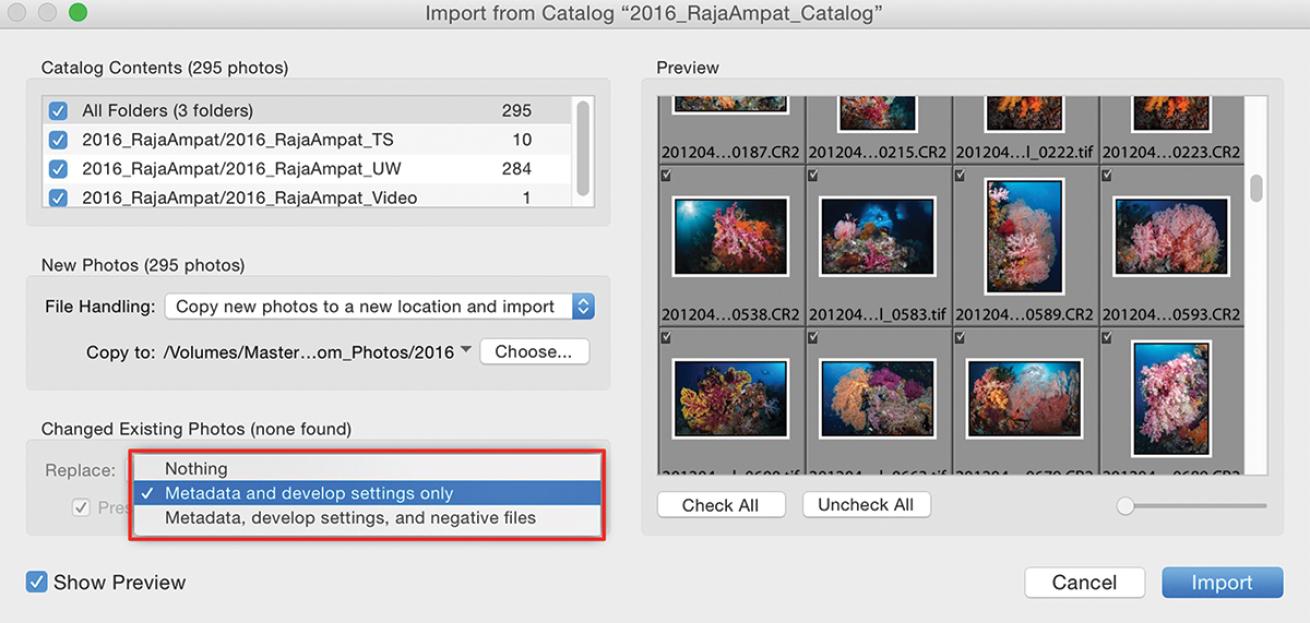Select the thumbnail labeled 201204...l_0583.tif
Viewport: 1310px width, 623px height.
coord(877,236)
